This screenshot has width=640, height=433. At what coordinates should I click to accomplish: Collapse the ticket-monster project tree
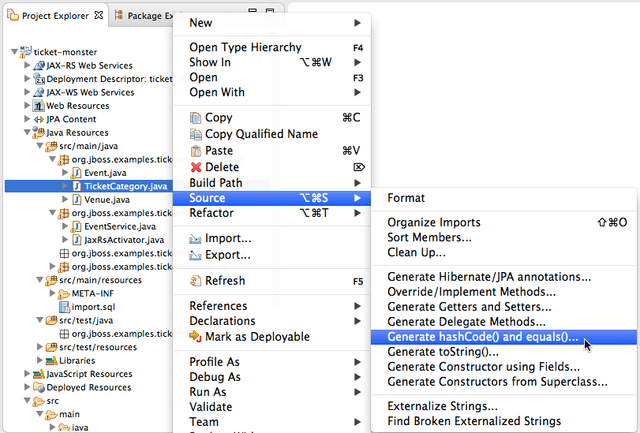pos(13,52)
